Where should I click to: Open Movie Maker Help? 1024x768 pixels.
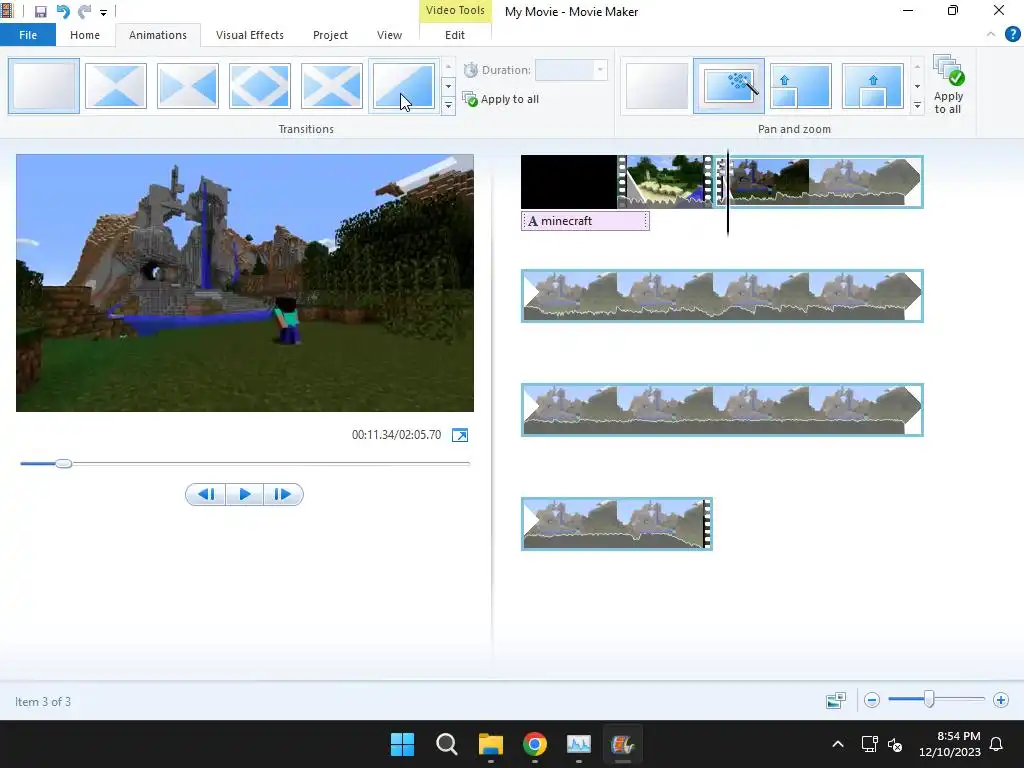(x=1012, y=34)
